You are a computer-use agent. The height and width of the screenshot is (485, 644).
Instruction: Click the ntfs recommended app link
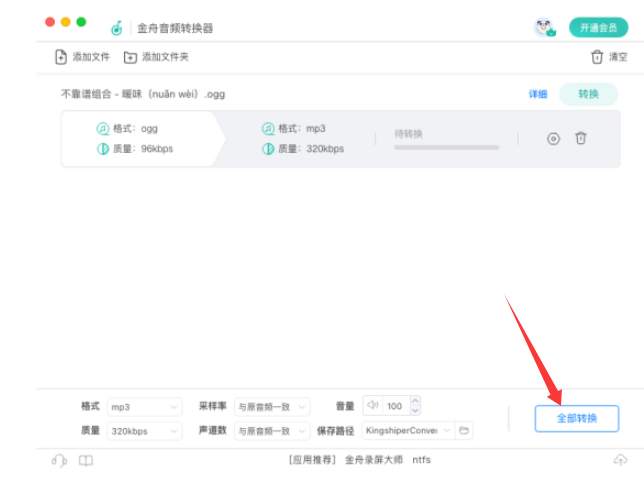pos(421,460)
